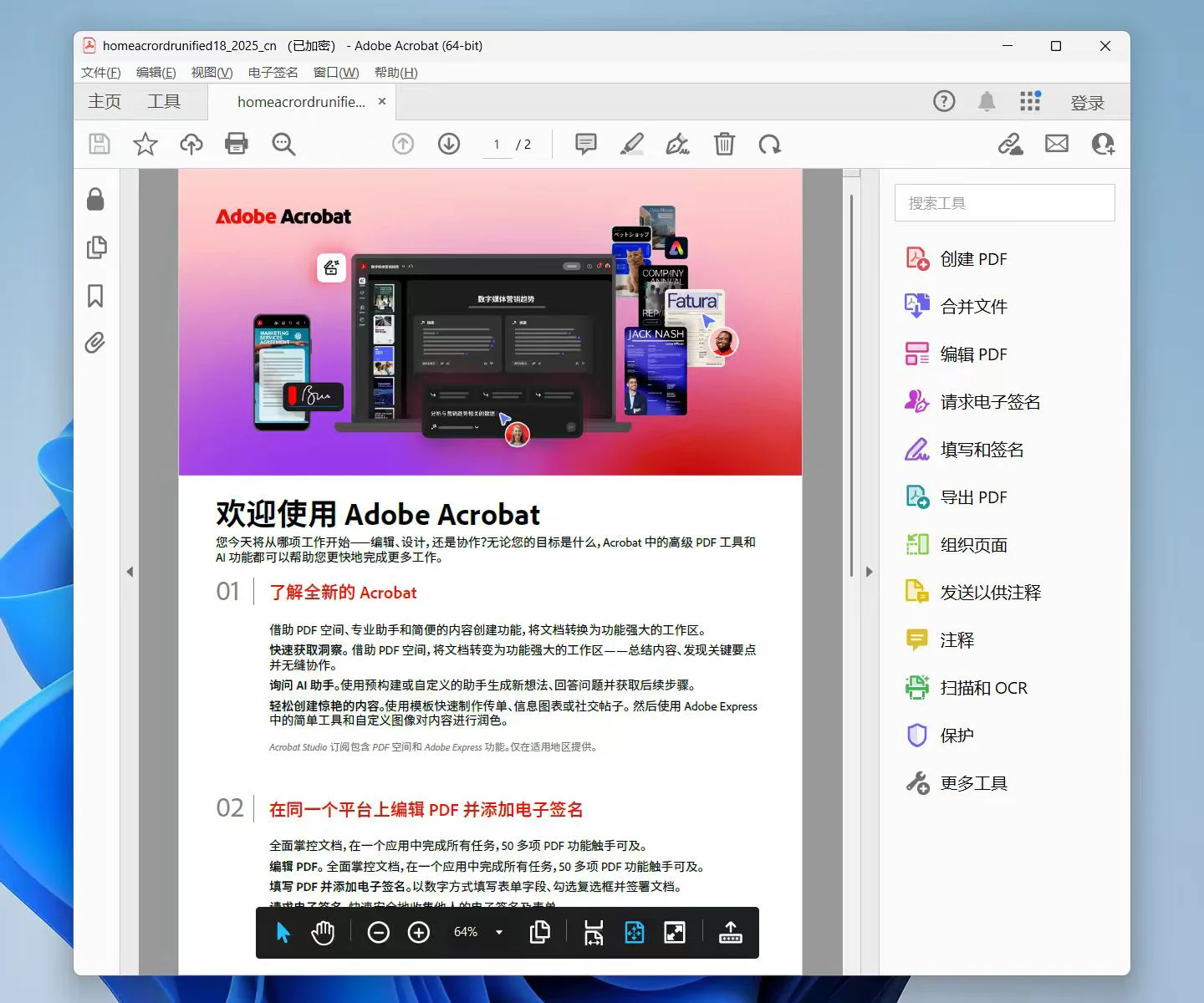Click the current page number field
This screenshot has height=1003, width=1204.
click(497, 145)
